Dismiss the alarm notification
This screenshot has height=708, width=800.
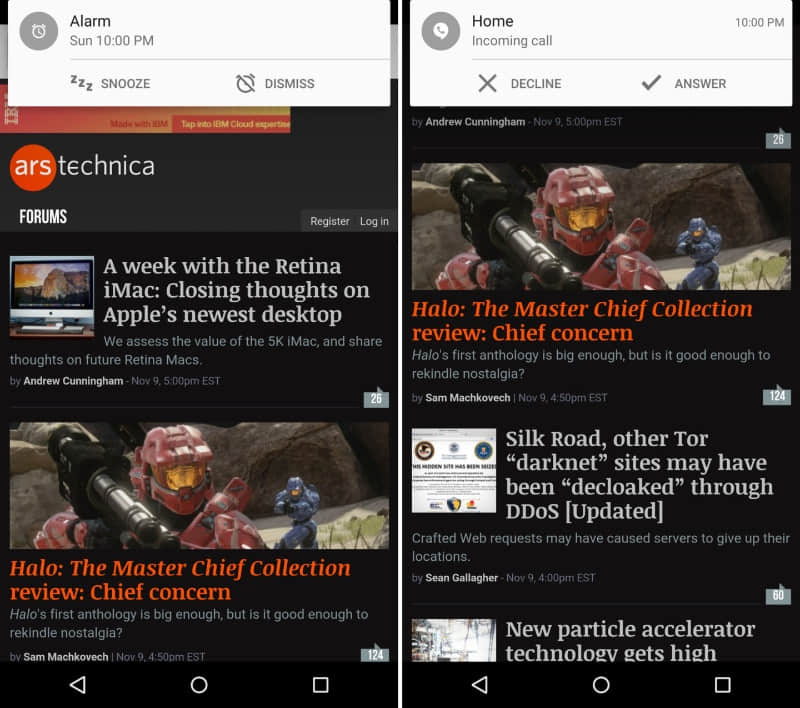tap(275, 83)
